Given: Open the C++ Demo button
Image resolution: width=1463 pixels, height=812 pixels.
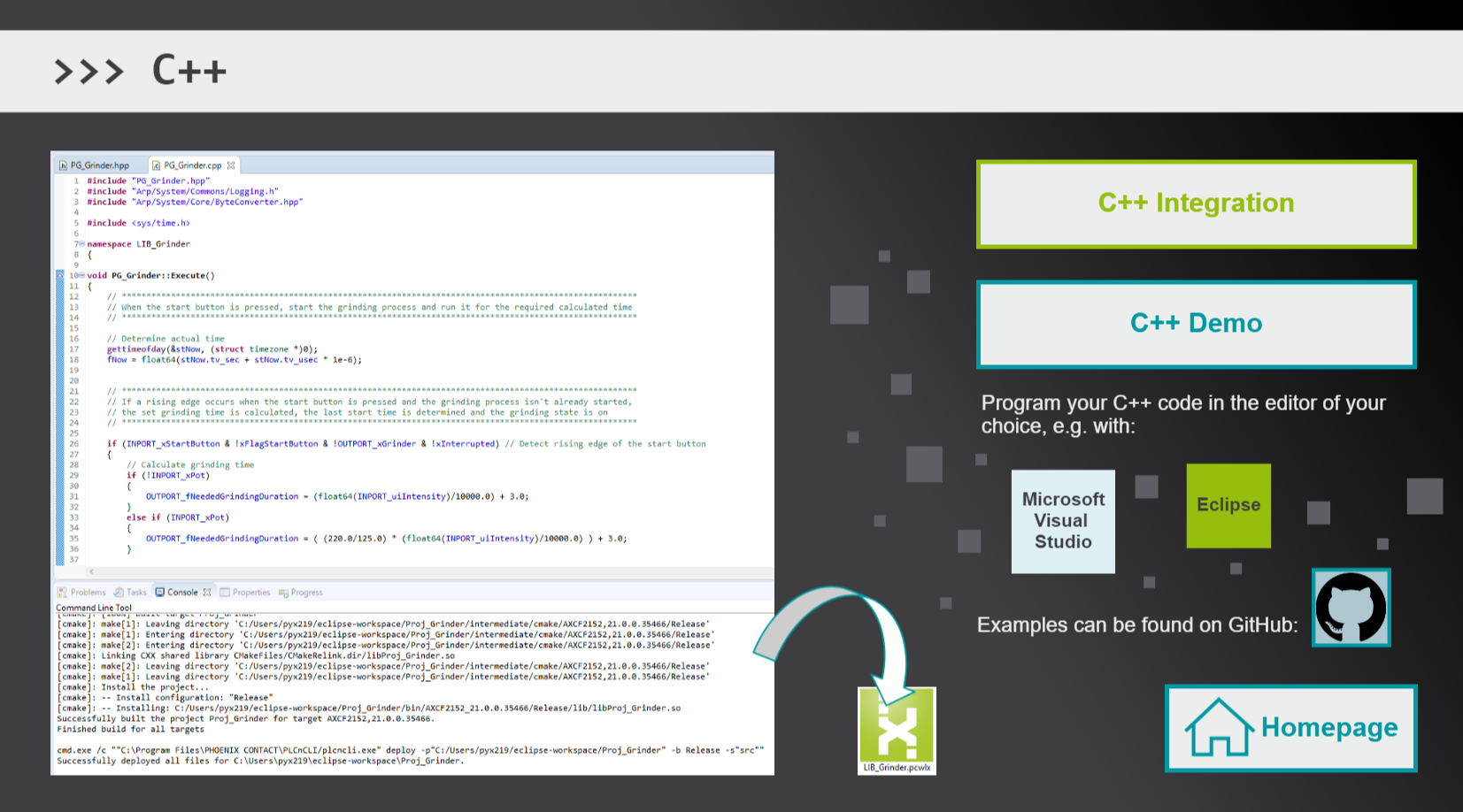Looking at the screenshot, I should (1196, 325).
